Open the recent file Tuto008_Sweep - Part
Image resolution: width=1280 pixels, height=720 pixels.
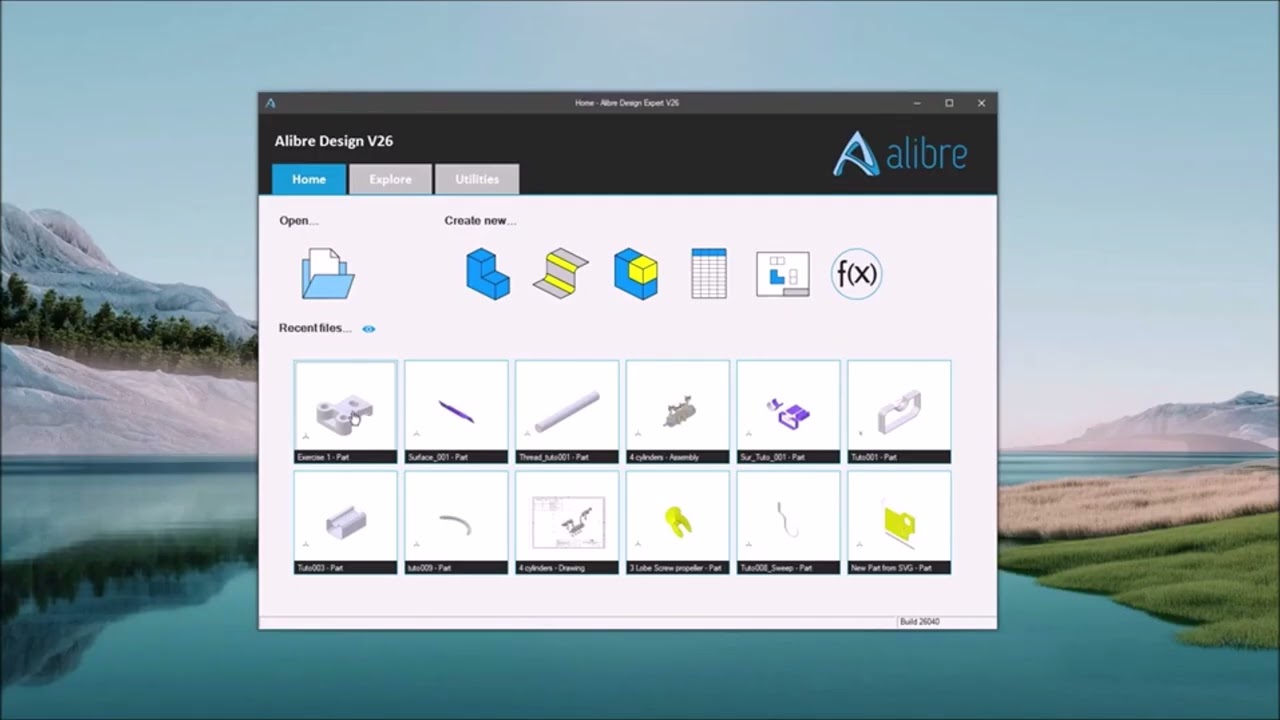tap(788, 522)
